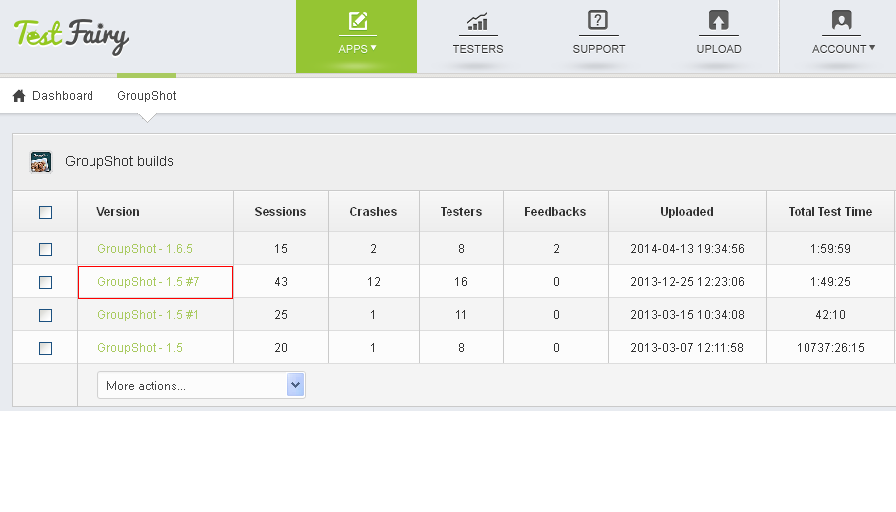Open the GroupShot - 1.6.5 build link

coord(145,249)
